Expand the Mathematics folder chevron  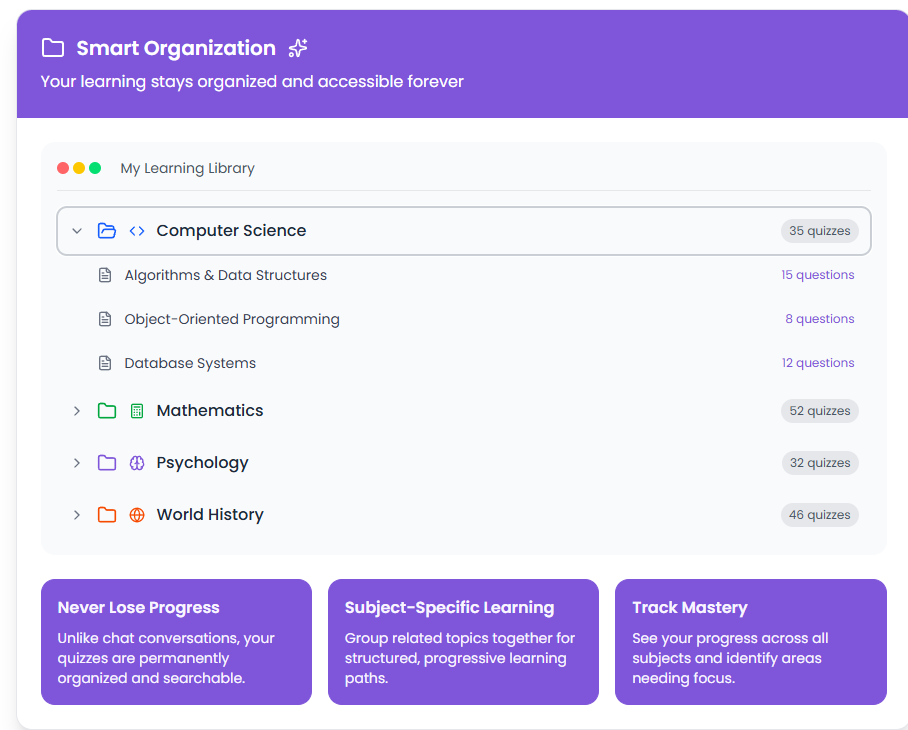click(76, 411)
